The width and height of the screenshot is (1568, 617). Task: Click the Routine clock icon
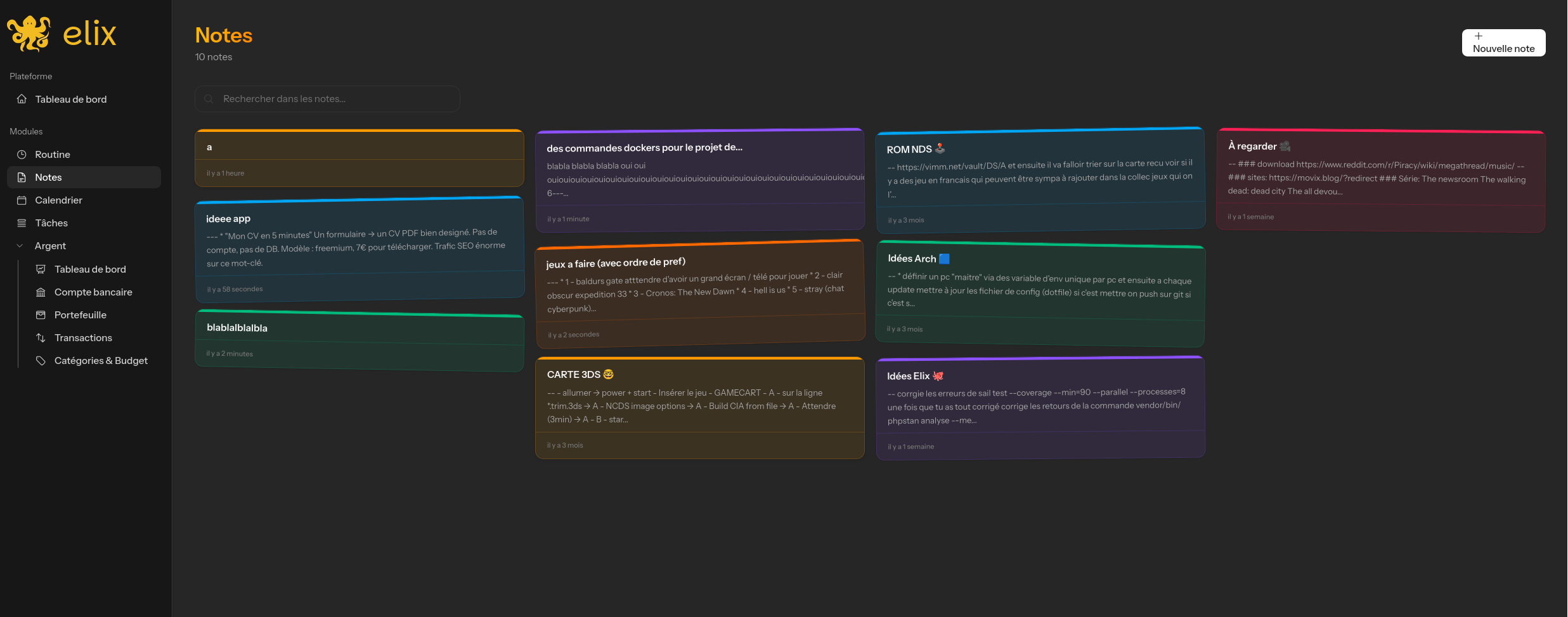(22, 154)
